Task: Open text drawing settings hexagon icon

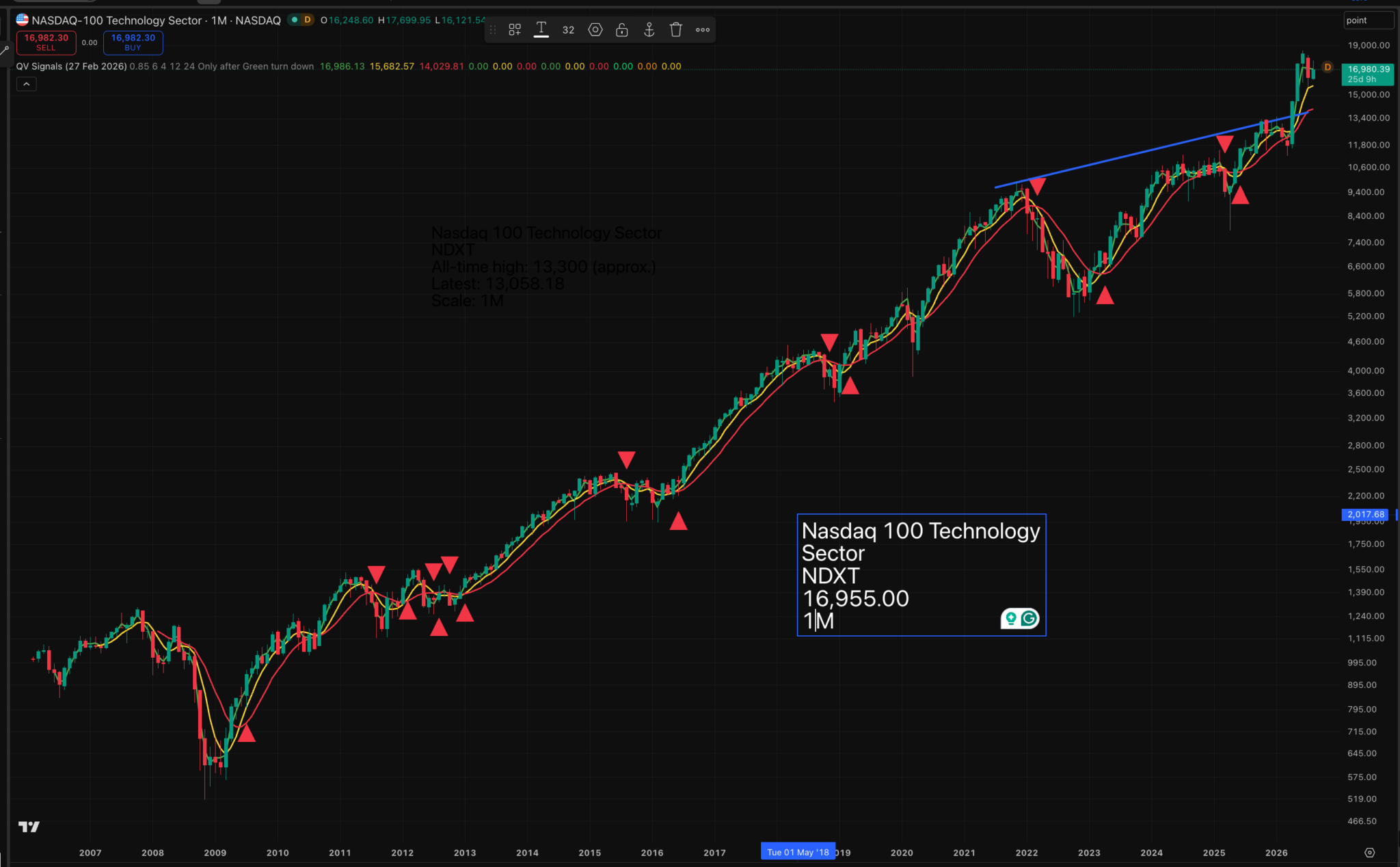Action: click(595, 29)
